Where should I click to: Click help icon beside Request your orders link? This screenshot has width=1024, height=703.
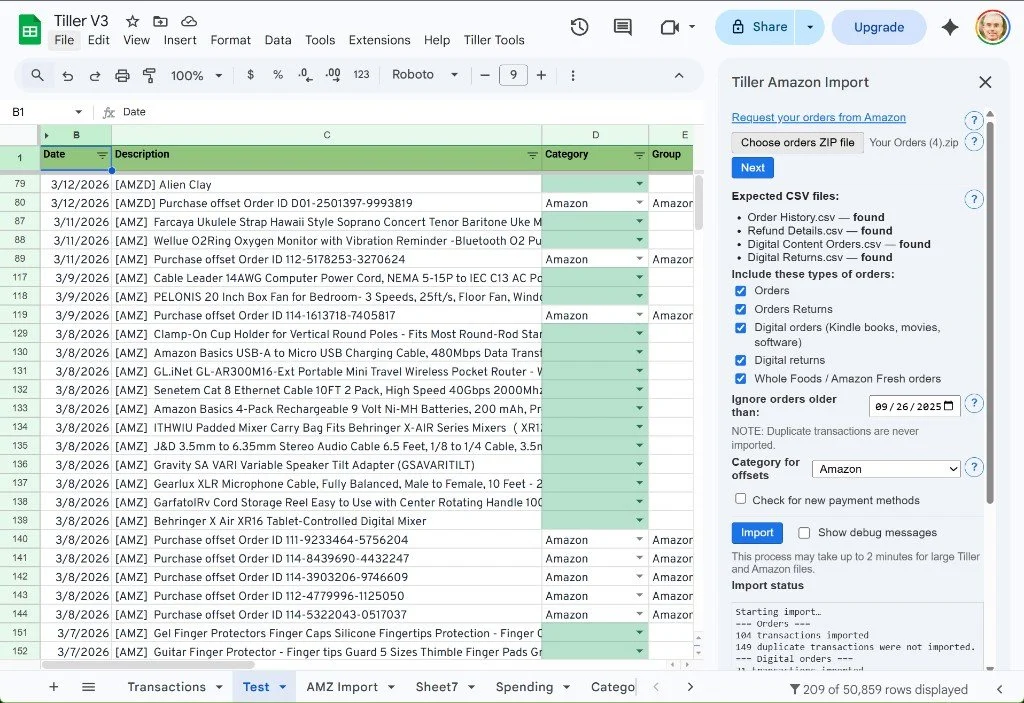click(974, 120)
